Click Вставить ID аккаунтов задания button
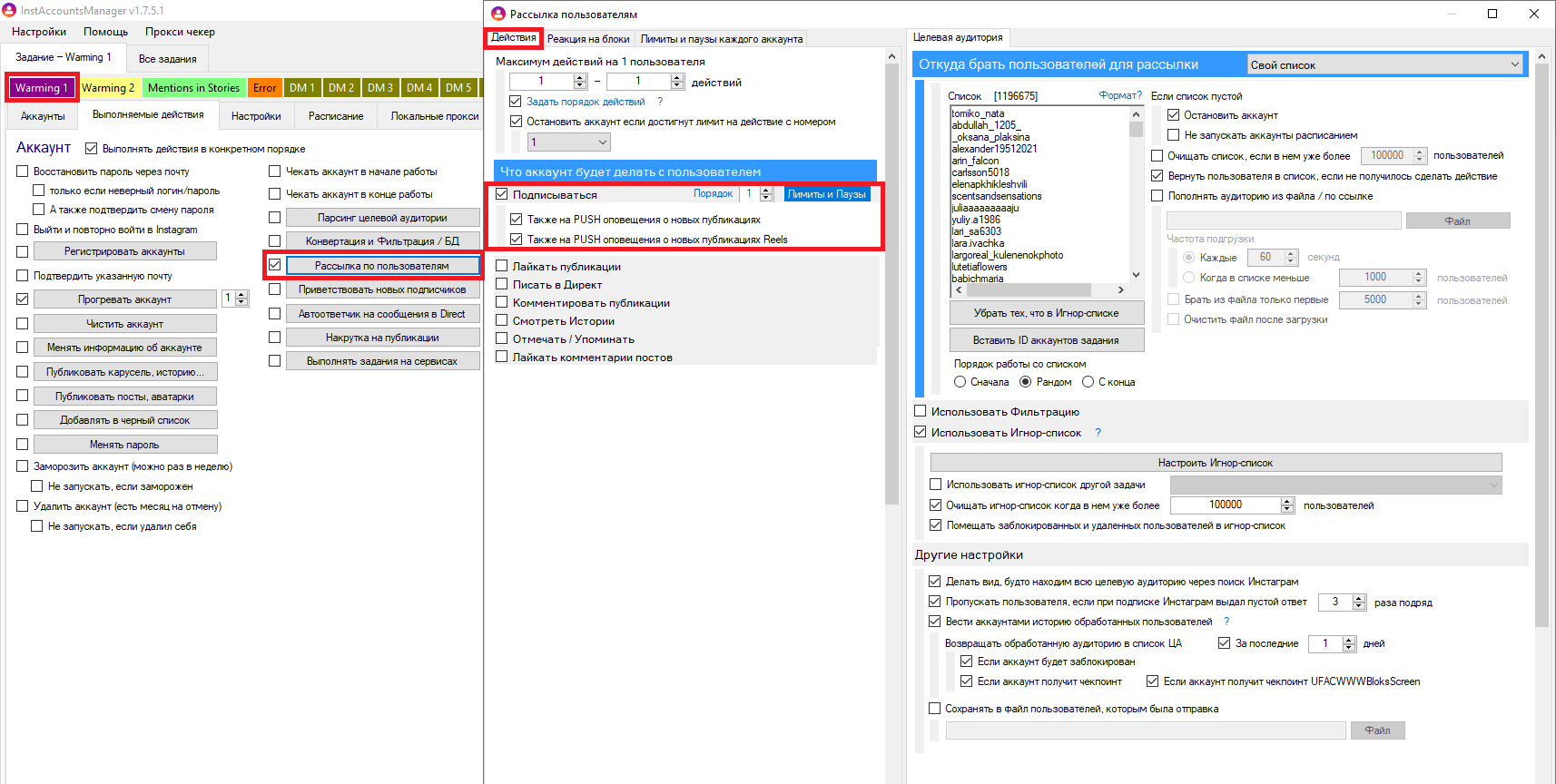 [1047, 340]
